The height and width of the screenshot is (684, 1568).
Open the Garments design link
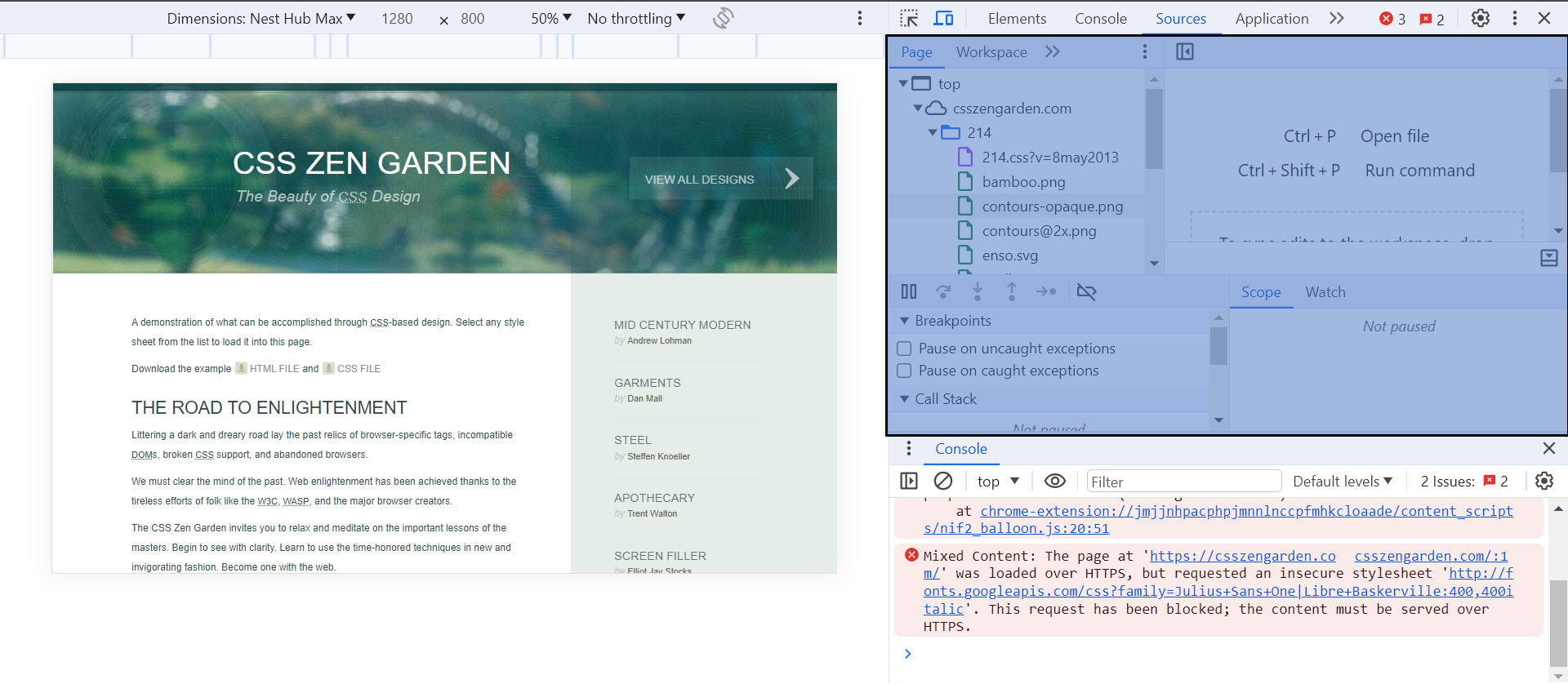648,382
